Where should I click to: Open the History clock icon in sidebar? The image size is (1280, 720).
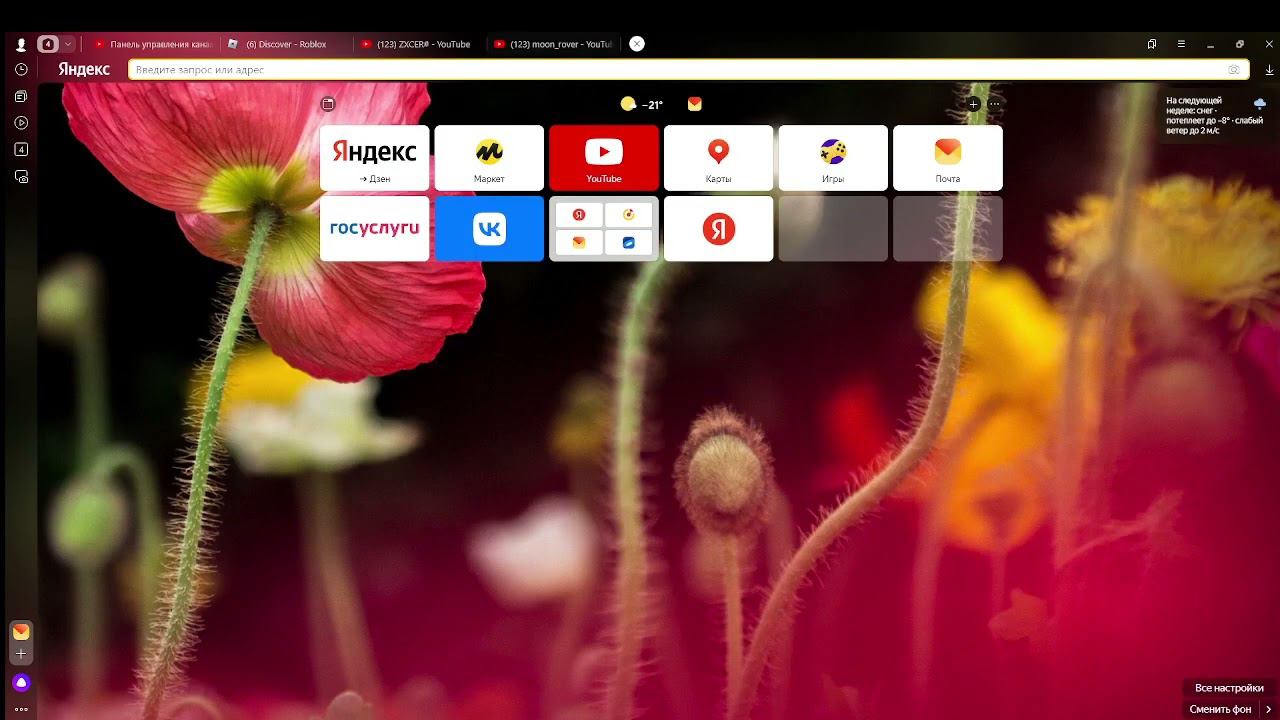[21, 70]
